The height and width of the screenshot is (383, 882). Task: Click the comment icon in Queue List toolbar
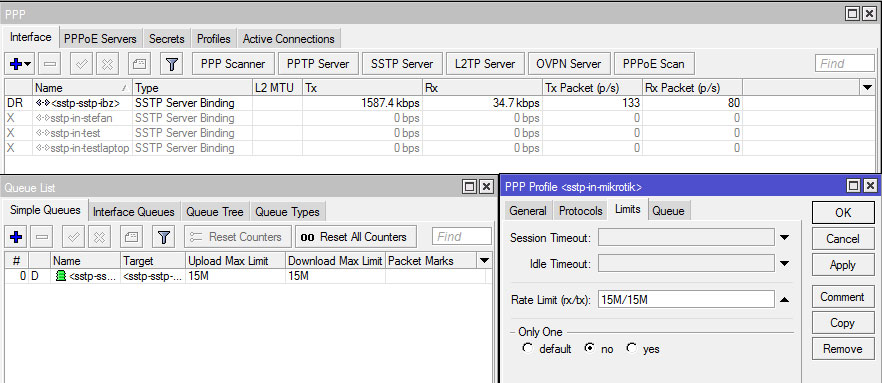point(131,237)
